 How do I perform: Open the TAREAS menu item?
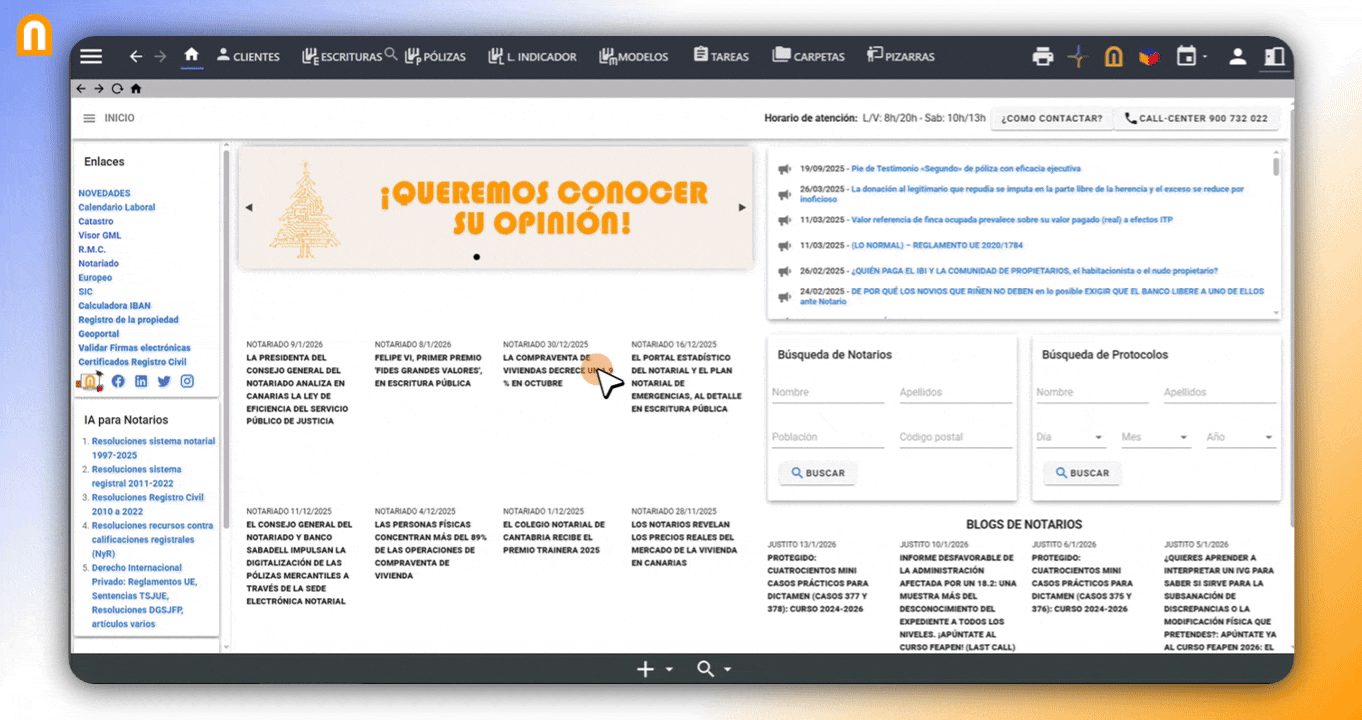click(720, 57)
